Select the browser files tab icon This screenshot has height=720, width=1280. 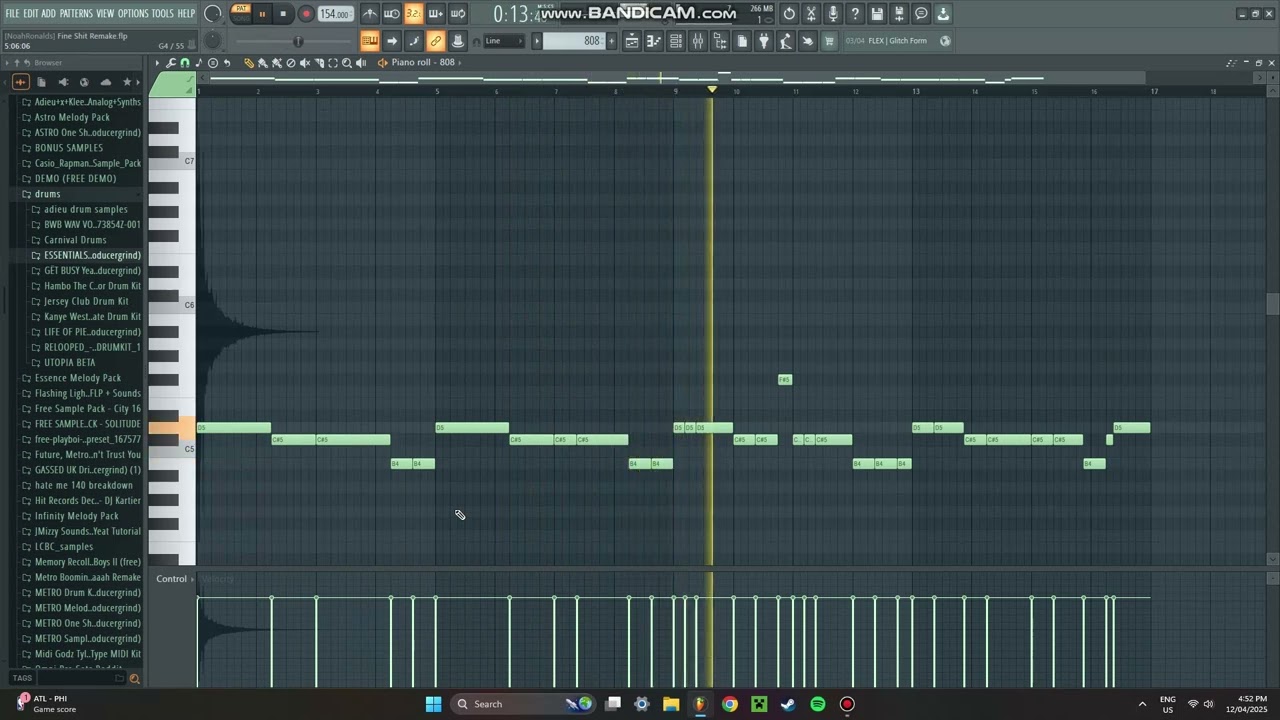[41, 82]
